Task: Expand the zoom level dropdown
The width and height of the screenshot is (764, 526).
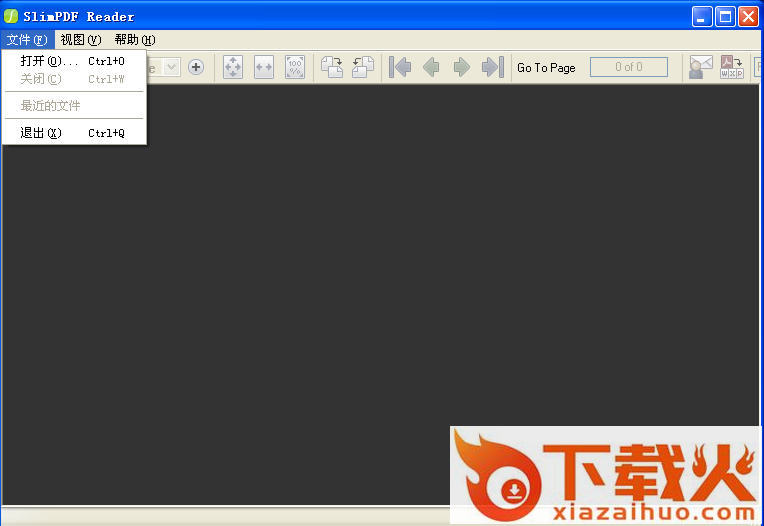Action: 171,67
